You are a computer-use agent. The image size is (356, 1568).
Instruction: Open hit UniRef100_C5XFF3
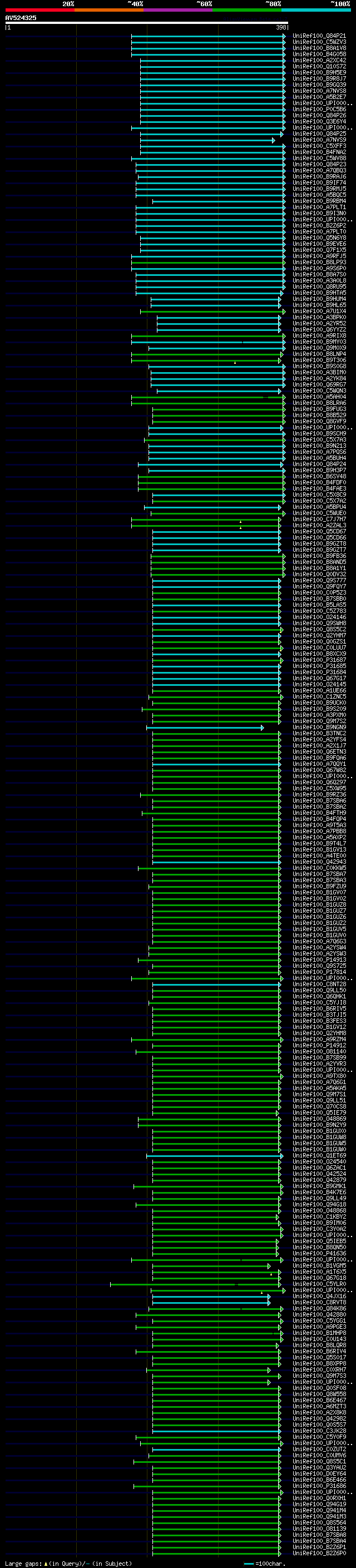click(x=319, y=146)
